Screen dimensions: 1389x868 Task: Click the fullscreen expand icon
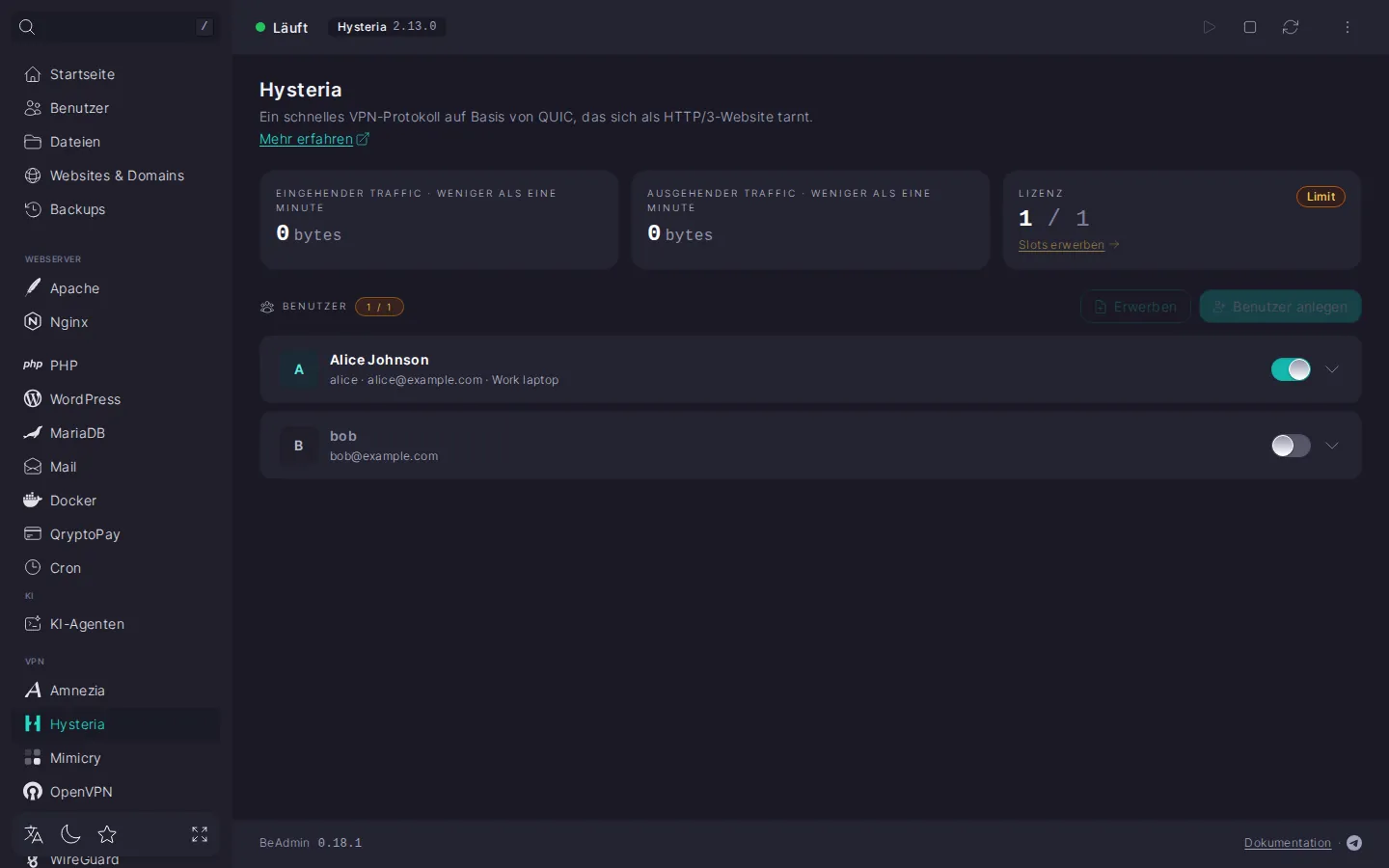click(200, 834)
